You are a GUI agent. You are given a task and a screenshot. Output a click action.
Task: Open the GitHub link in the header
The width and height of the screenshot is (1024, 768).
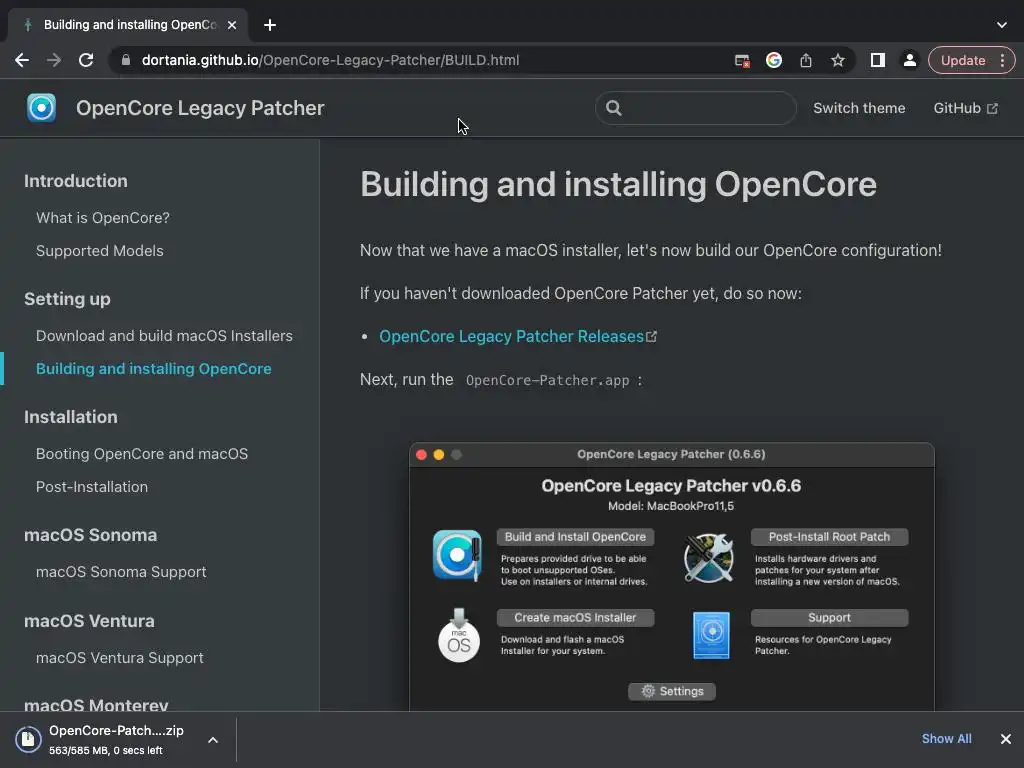pos(965,108)
